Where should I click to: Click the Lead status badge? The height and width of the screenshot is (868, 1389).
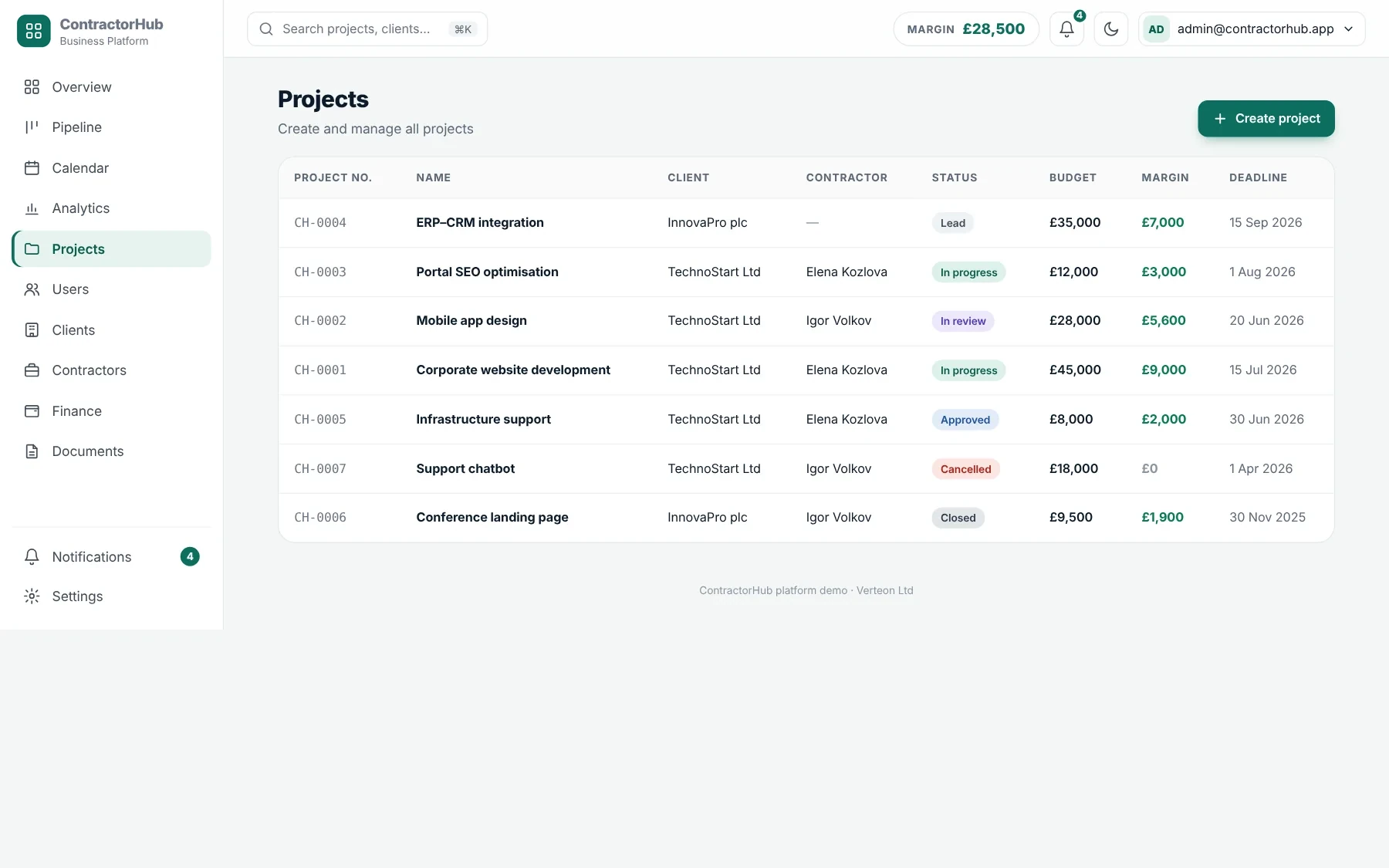(953, 223)
